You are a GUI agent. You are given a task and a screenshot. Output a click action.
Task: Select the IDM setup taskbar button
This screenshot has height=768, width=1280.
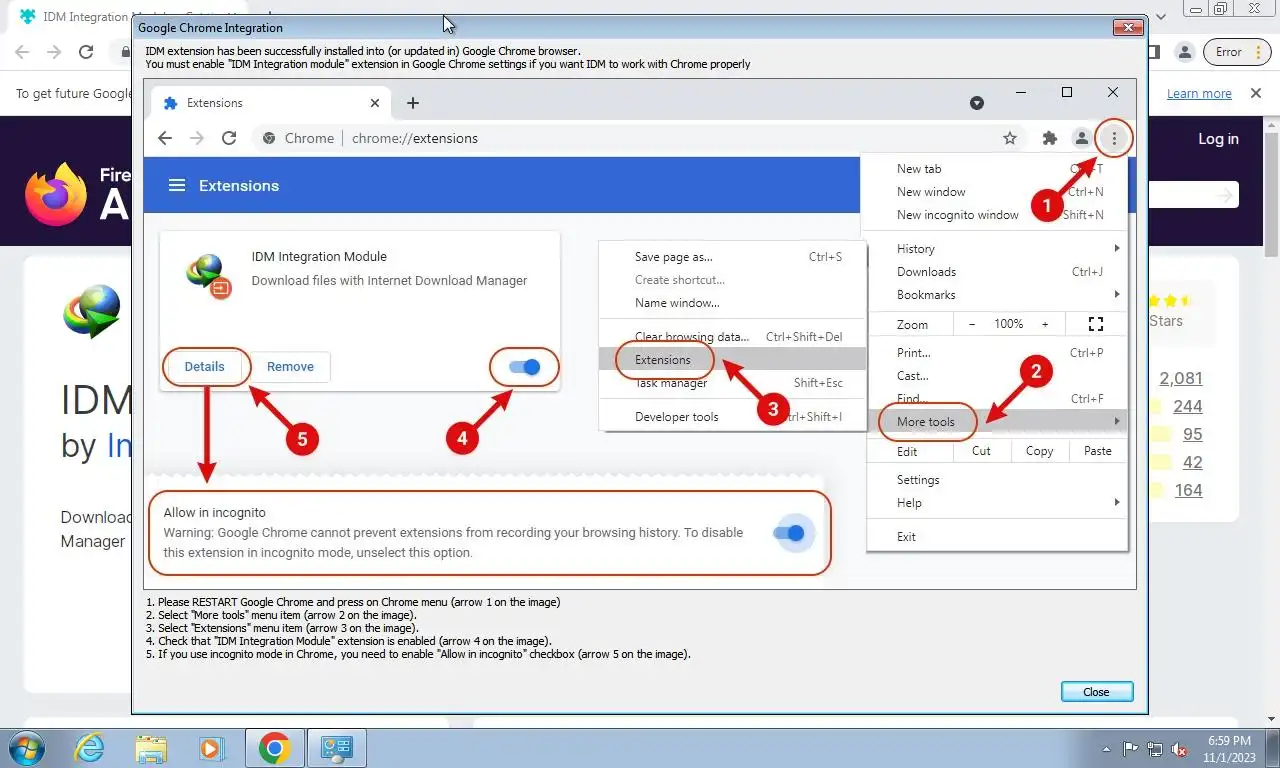pyautogui.click(x=336, y=748)
